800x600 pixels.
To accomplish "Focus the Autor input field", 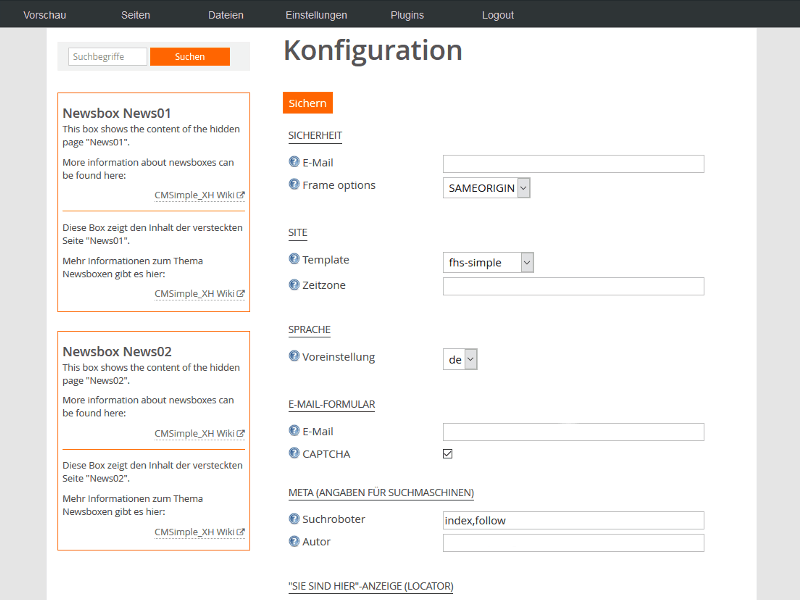I will pyautogui.click(x=573, y=543).
